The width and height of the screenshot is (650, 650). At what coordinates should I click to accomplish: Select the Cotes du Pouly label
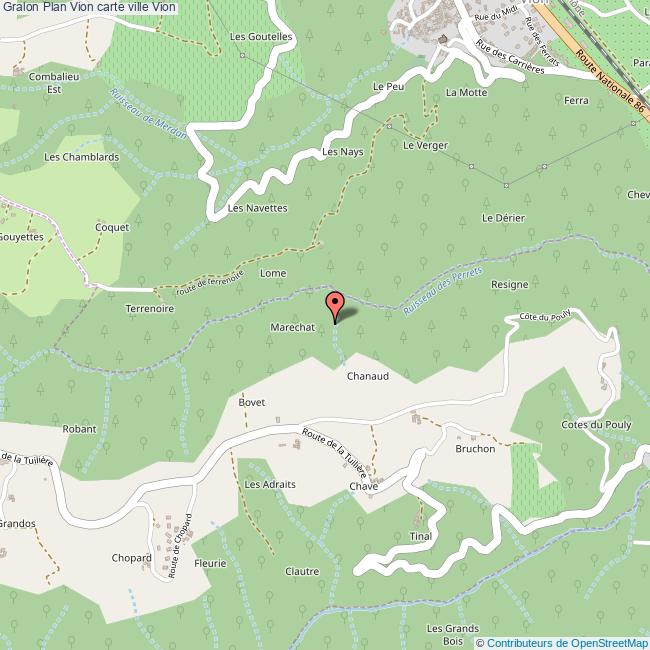(x=596, y=424)
